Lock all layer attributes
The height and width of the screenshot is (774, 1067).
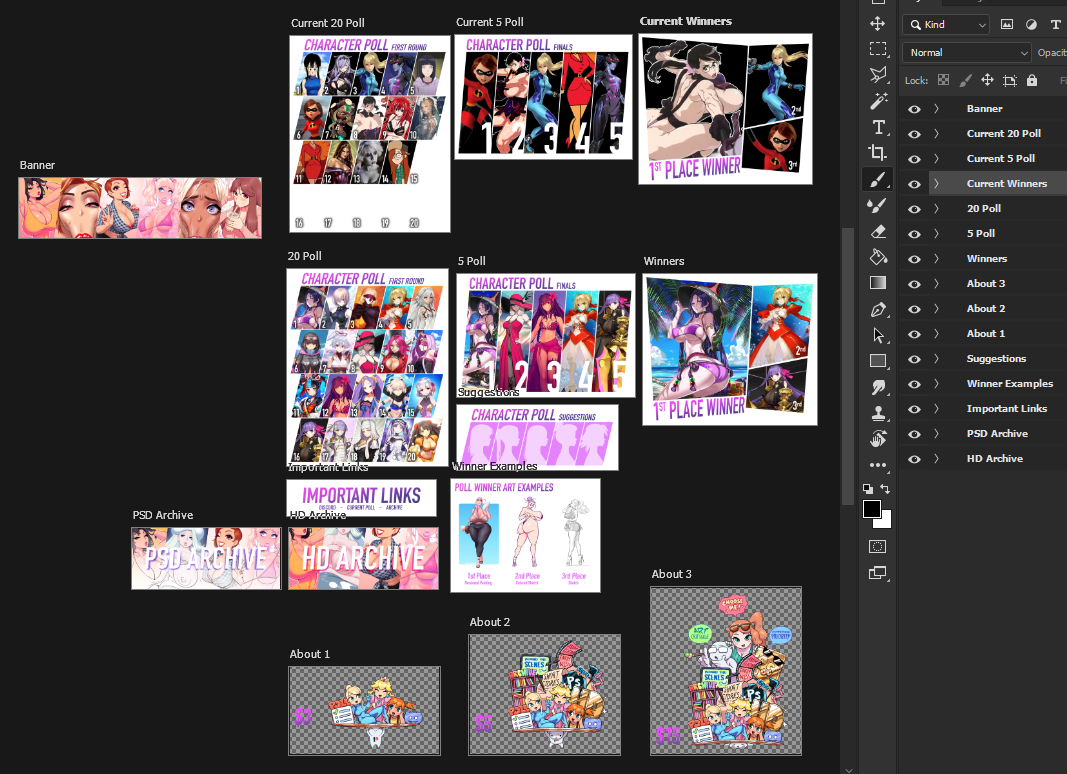[x=1032, y=80]
